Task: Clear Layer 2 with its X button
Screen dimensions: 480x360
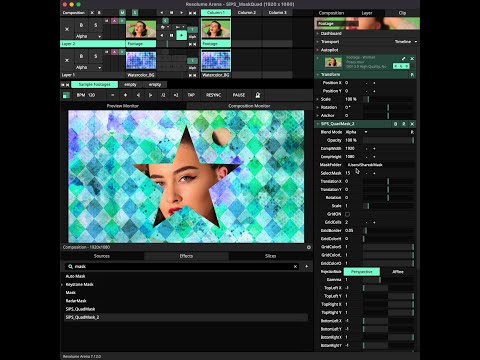Action: point(67,29)
